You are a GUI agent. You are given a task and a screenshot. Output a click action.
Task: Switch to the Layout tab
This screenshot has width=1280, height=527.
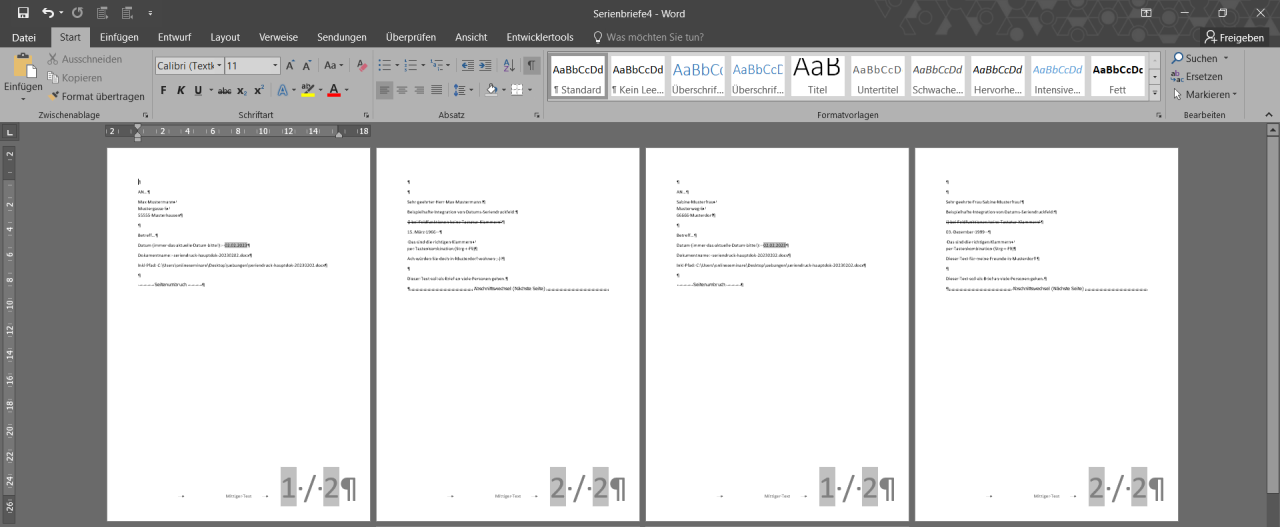point(225,37)
